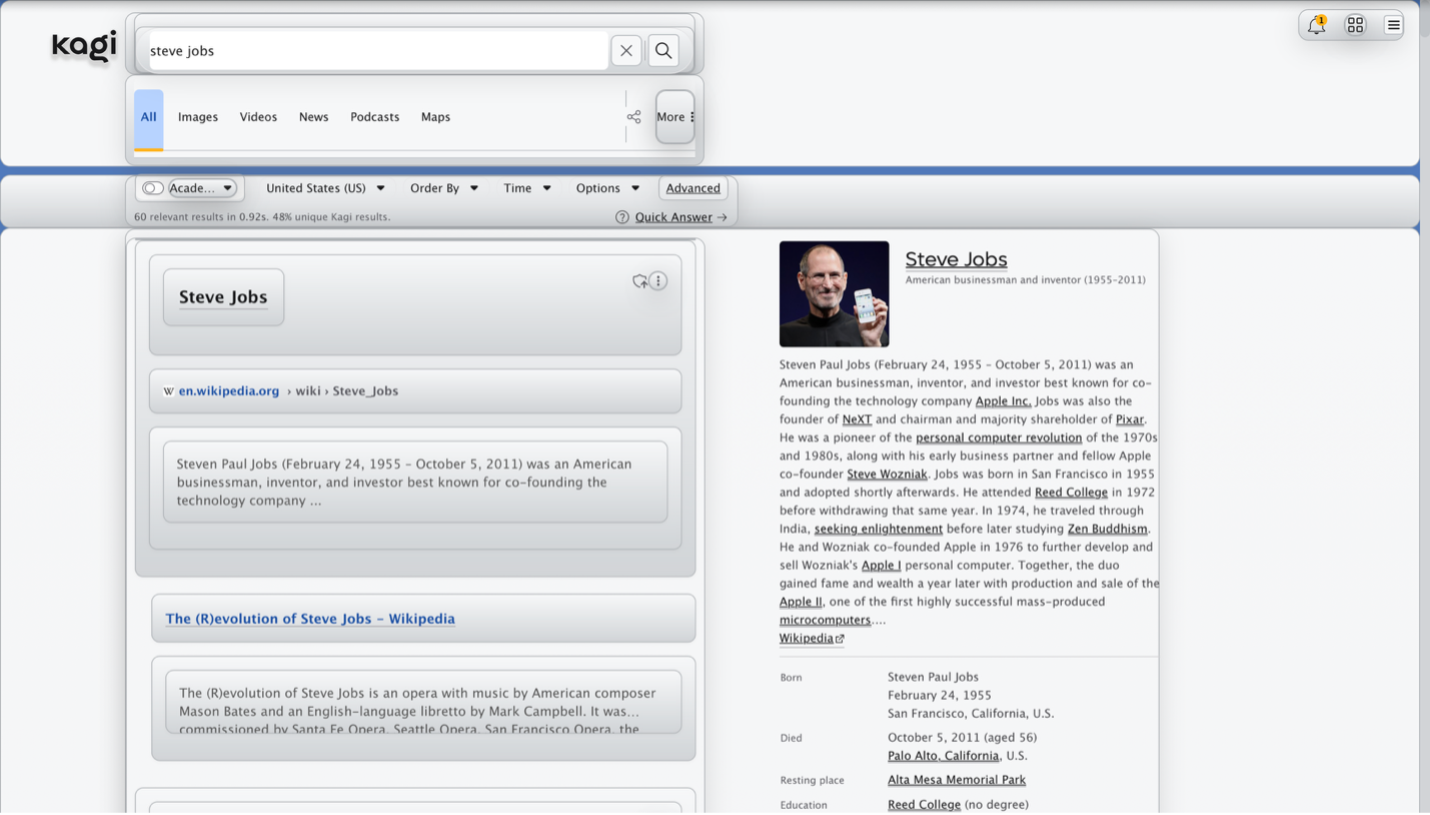Screen dimensions: 1430x815
Task: Open notifications via the bell icon
Action: pyautogui.click(x=1316, y=24)
